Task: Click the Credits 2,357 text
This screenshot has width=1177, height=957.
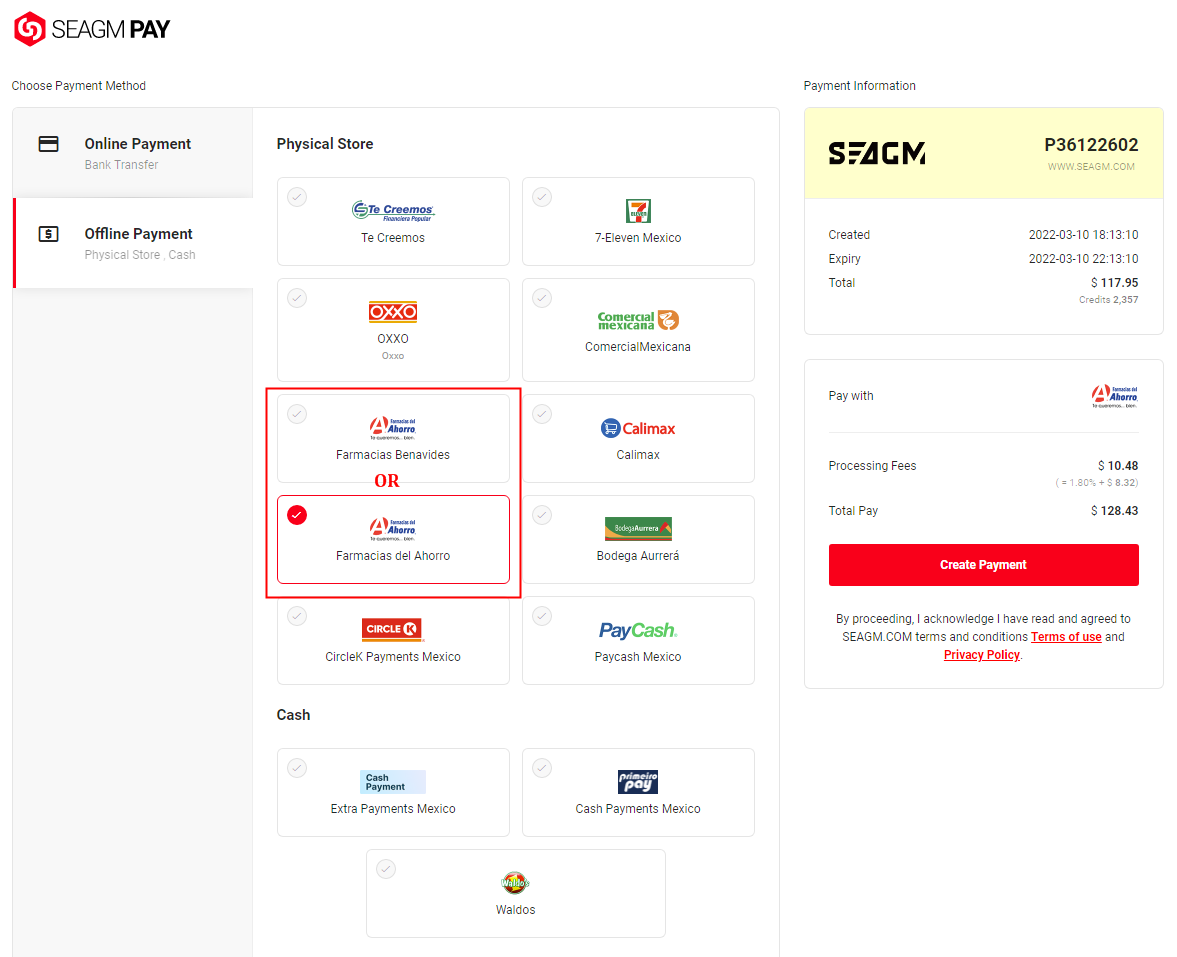Action: tap(1109, 299)
